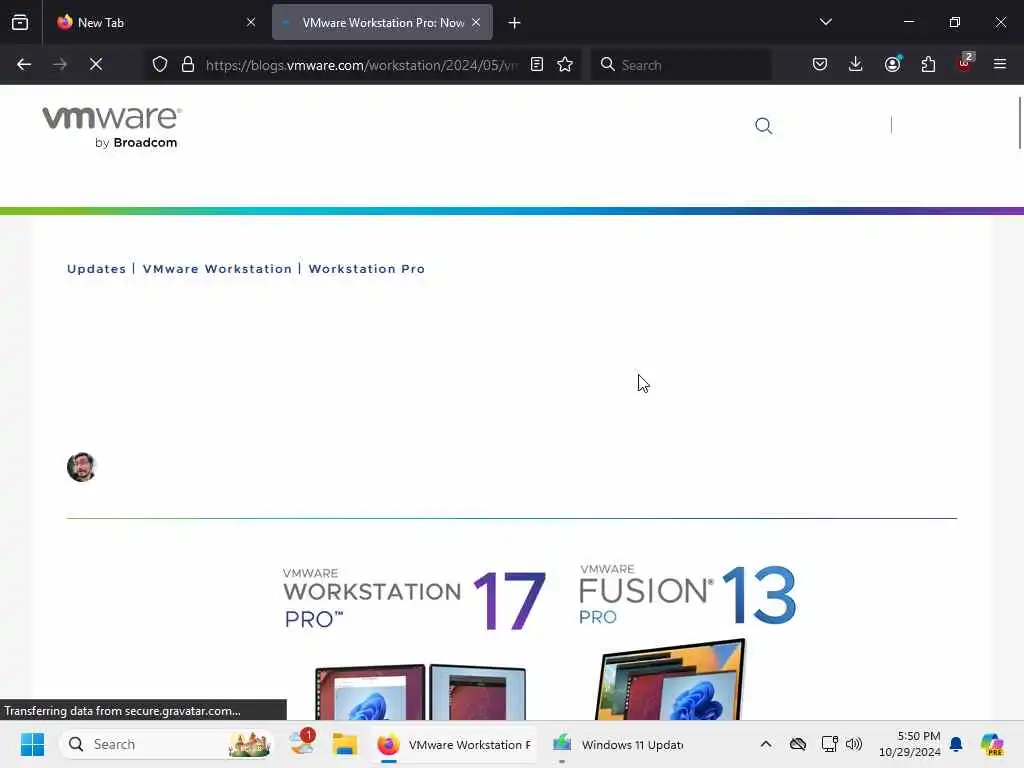Open the tracking protection shield icon

pos(160,65)
